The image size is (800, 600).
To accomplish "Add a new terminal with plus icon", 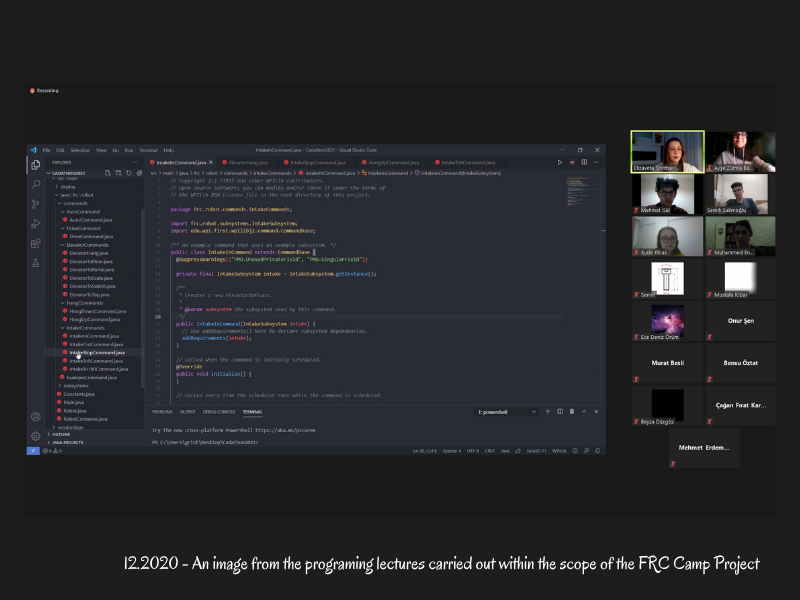I will click(546, 412).
